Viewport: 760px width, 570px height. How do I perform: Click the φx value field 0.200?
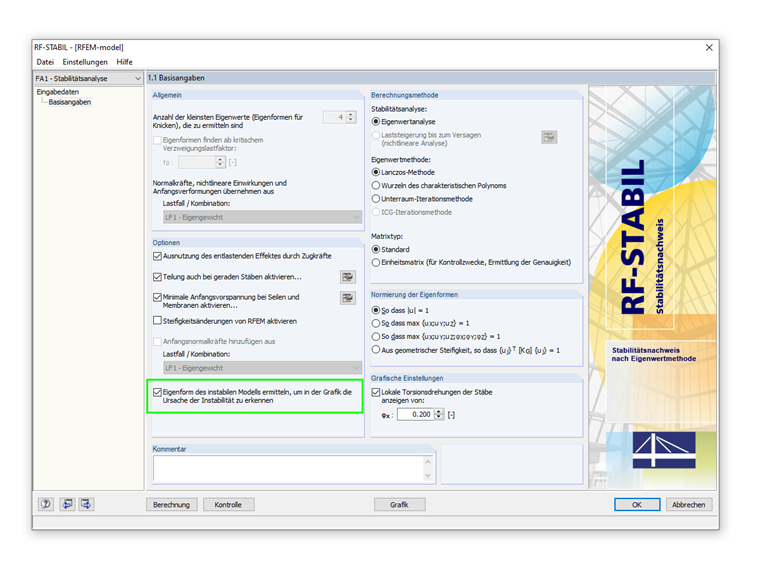pos(415,414)
